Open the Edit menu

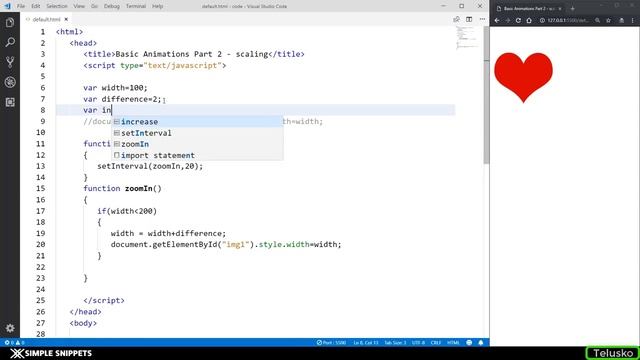(x=36, y=6)
